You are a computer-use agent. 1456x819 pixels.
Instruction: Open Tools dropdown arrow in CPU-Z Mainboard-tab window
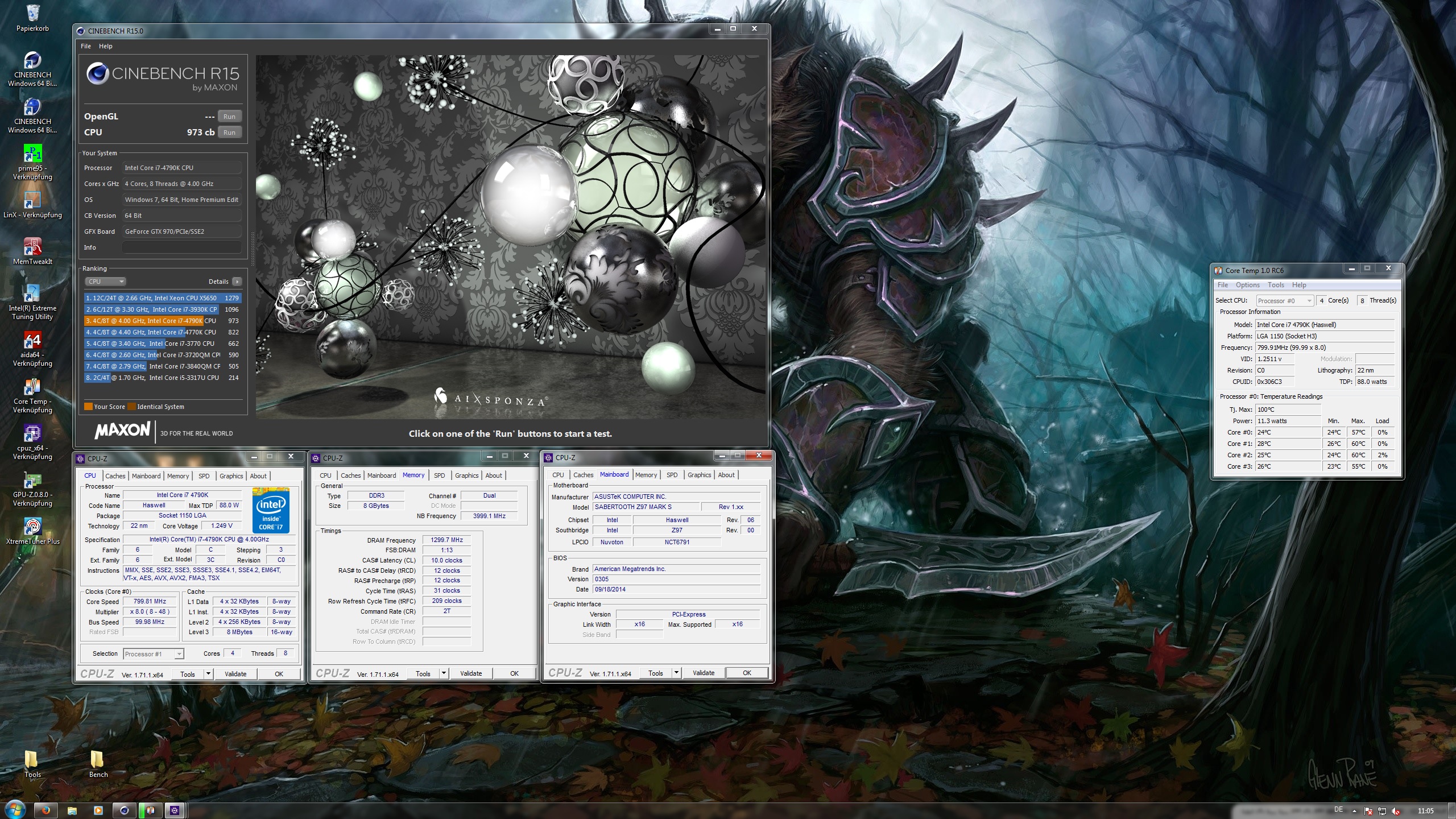[x=676, y=673]
